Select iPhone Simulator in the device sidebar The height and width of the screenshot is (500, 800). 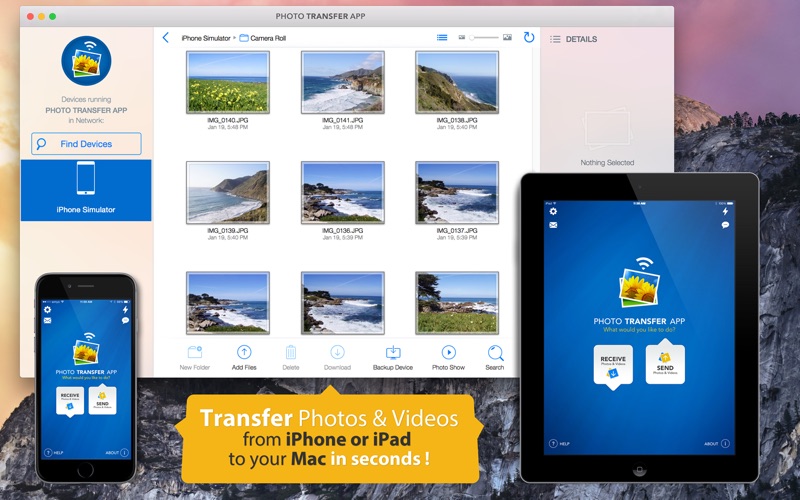85,190
